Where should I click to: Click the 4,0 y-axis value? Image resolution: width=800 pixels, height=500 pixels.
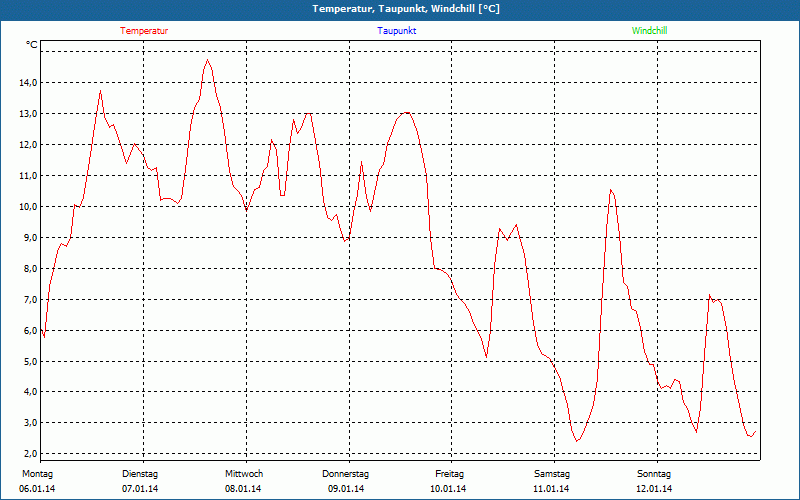[x=31, y=392]
